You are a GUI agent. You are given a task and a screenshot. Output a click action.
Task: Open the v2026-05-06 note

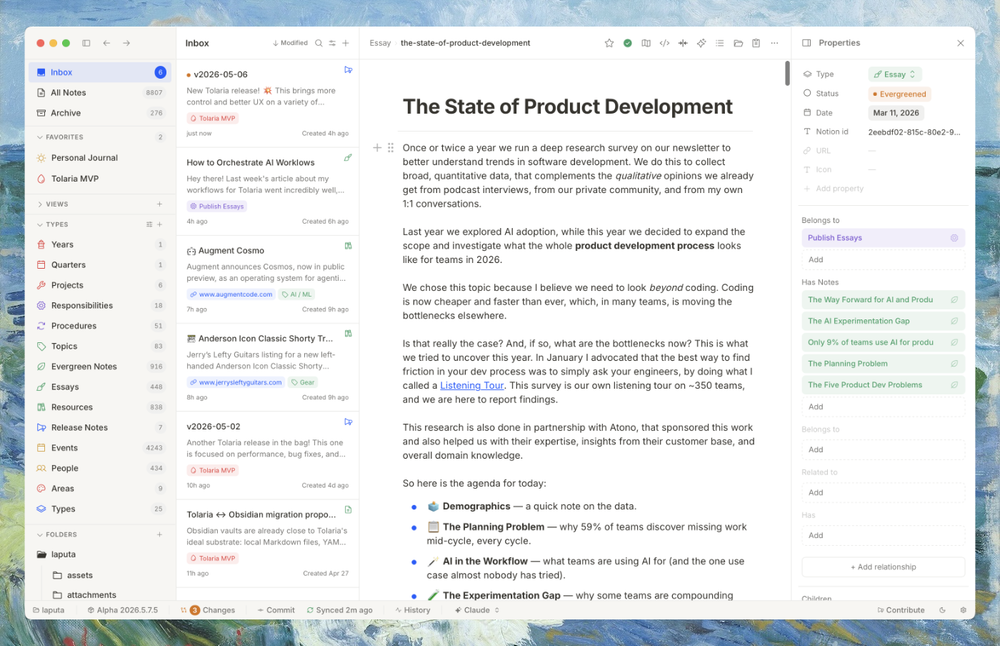(268, 103)
